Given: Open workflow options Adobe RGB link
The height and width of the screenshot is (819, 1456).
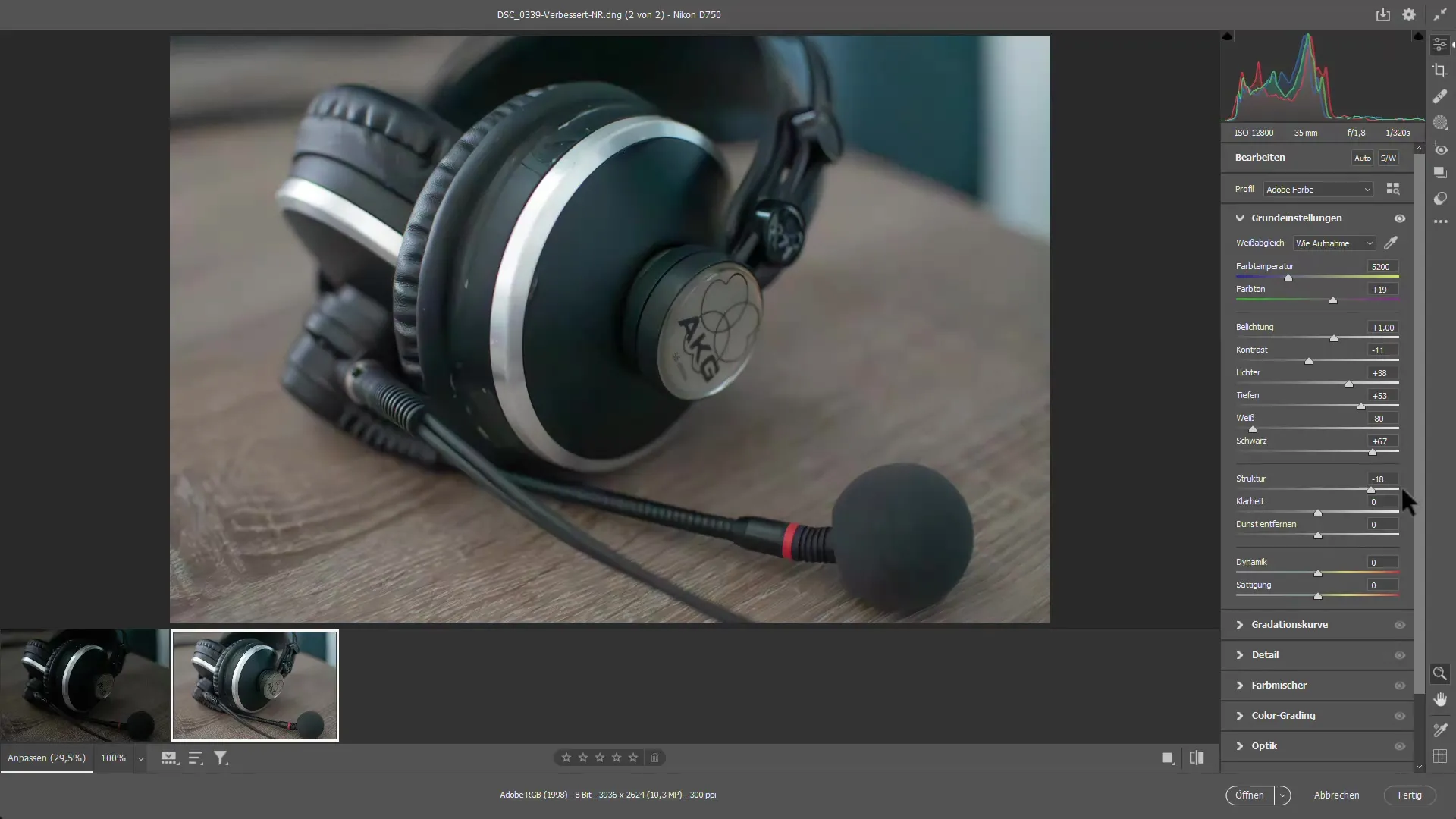Looking at the screenshot, I should (x=608, y=795).
